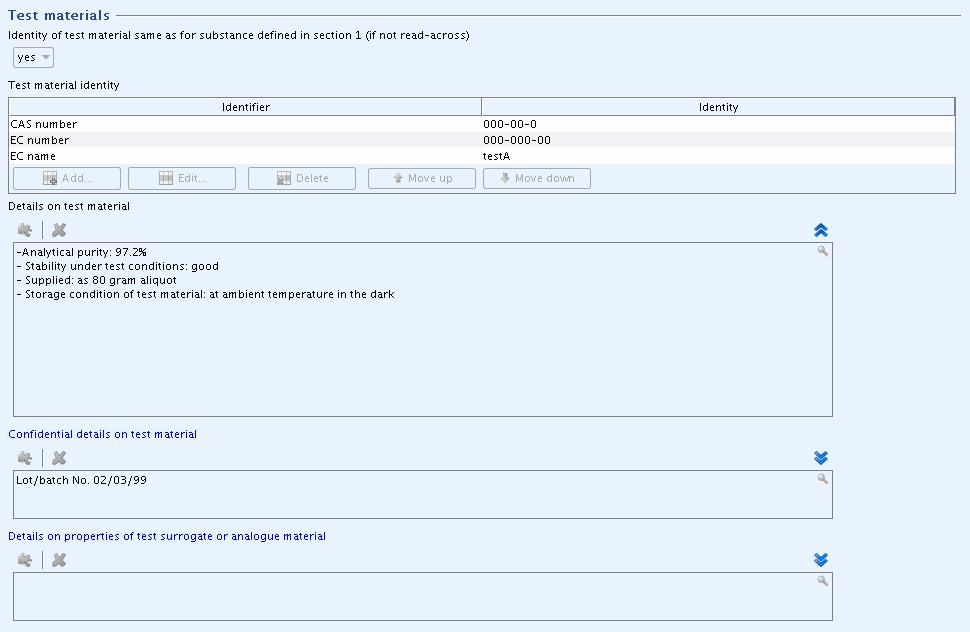
Task: Click the Delete button in identity table
Action: tap(302, 178)
